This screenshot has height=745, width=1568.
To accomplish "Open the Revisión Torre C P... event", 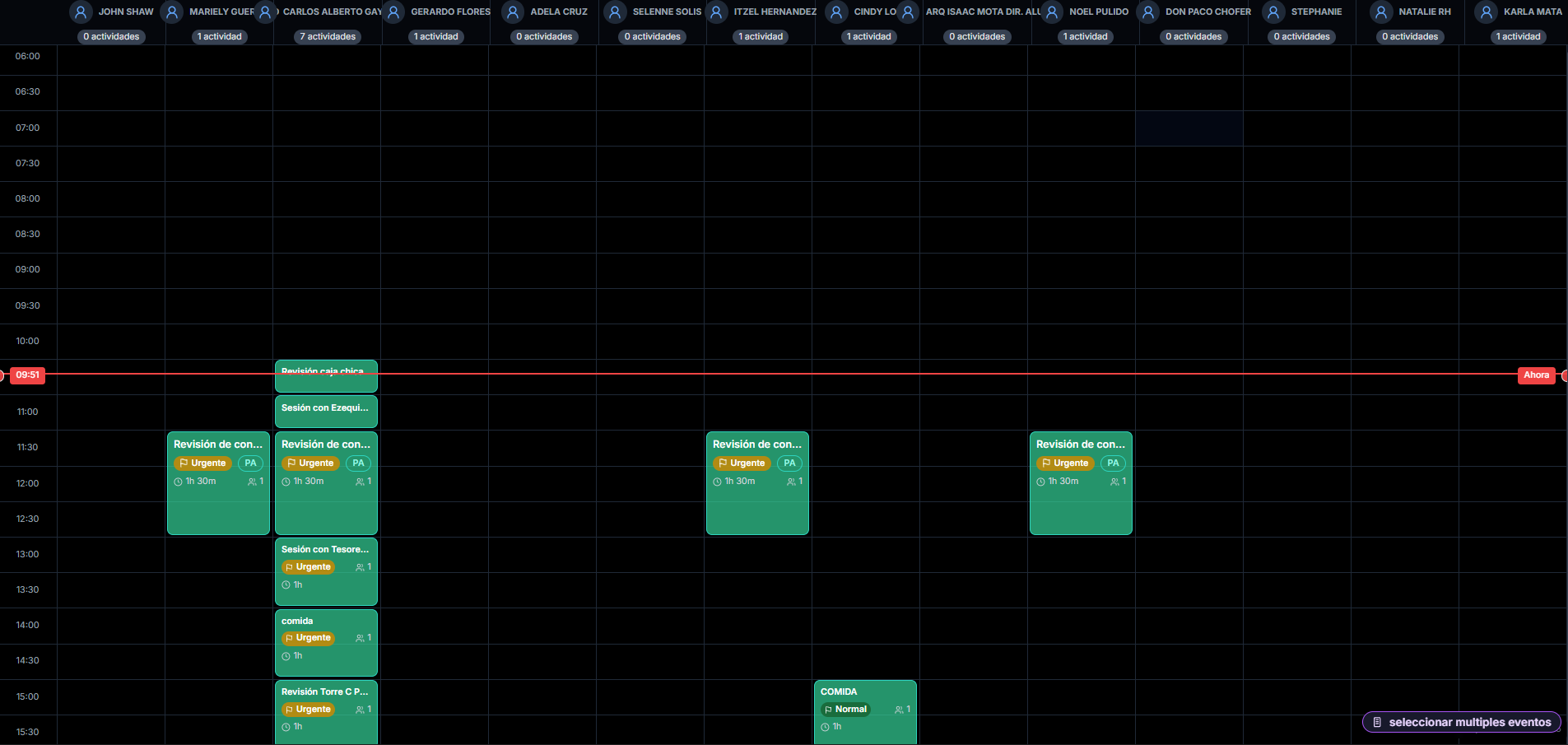I will coord(326,712).
